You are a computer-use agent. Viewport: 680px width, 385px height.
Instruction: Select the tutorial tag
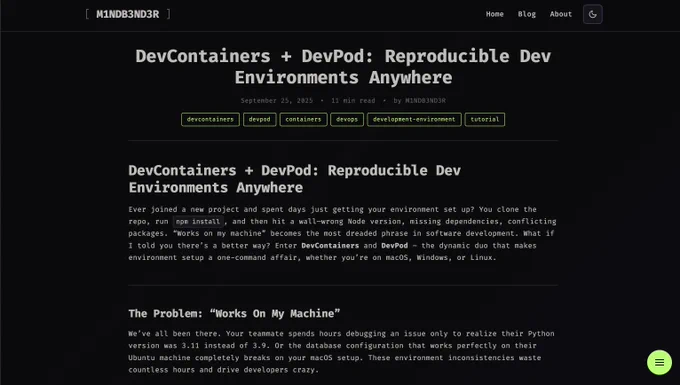[484, 119]
